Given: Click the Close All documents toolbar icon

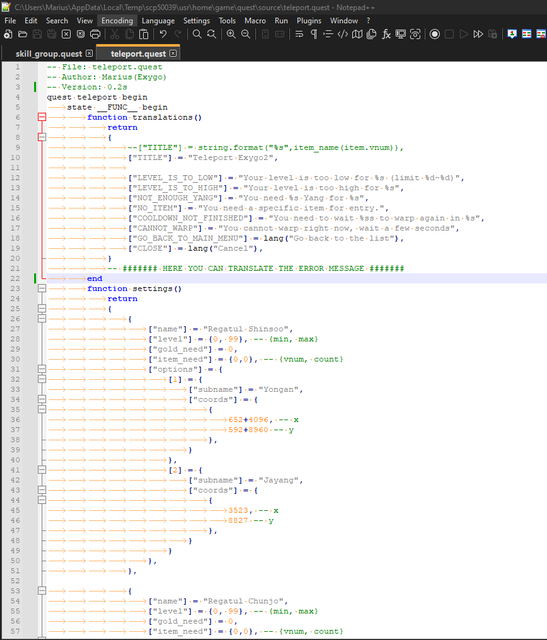Looking at the screenshot, I should click(x=81, y=34).
